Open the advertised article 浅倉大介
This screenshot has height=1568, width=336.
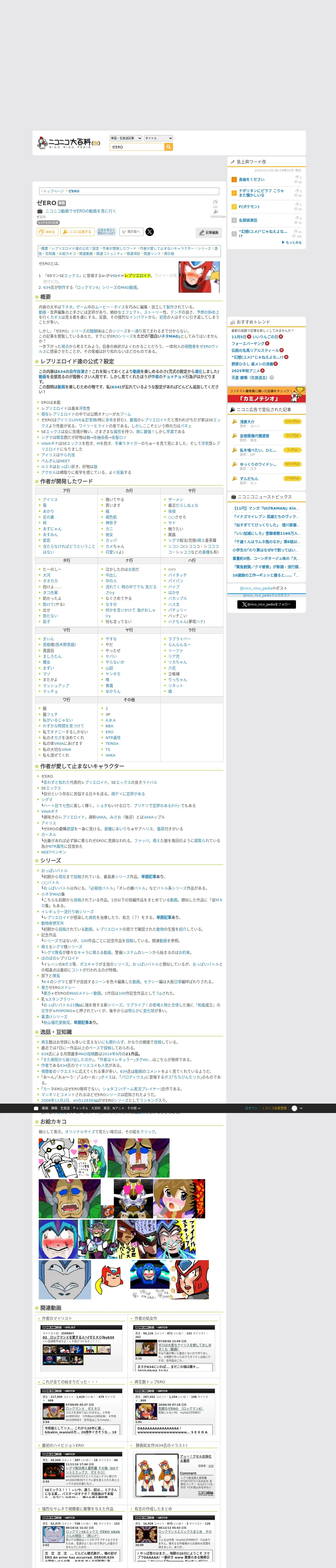tap(247, 421)
